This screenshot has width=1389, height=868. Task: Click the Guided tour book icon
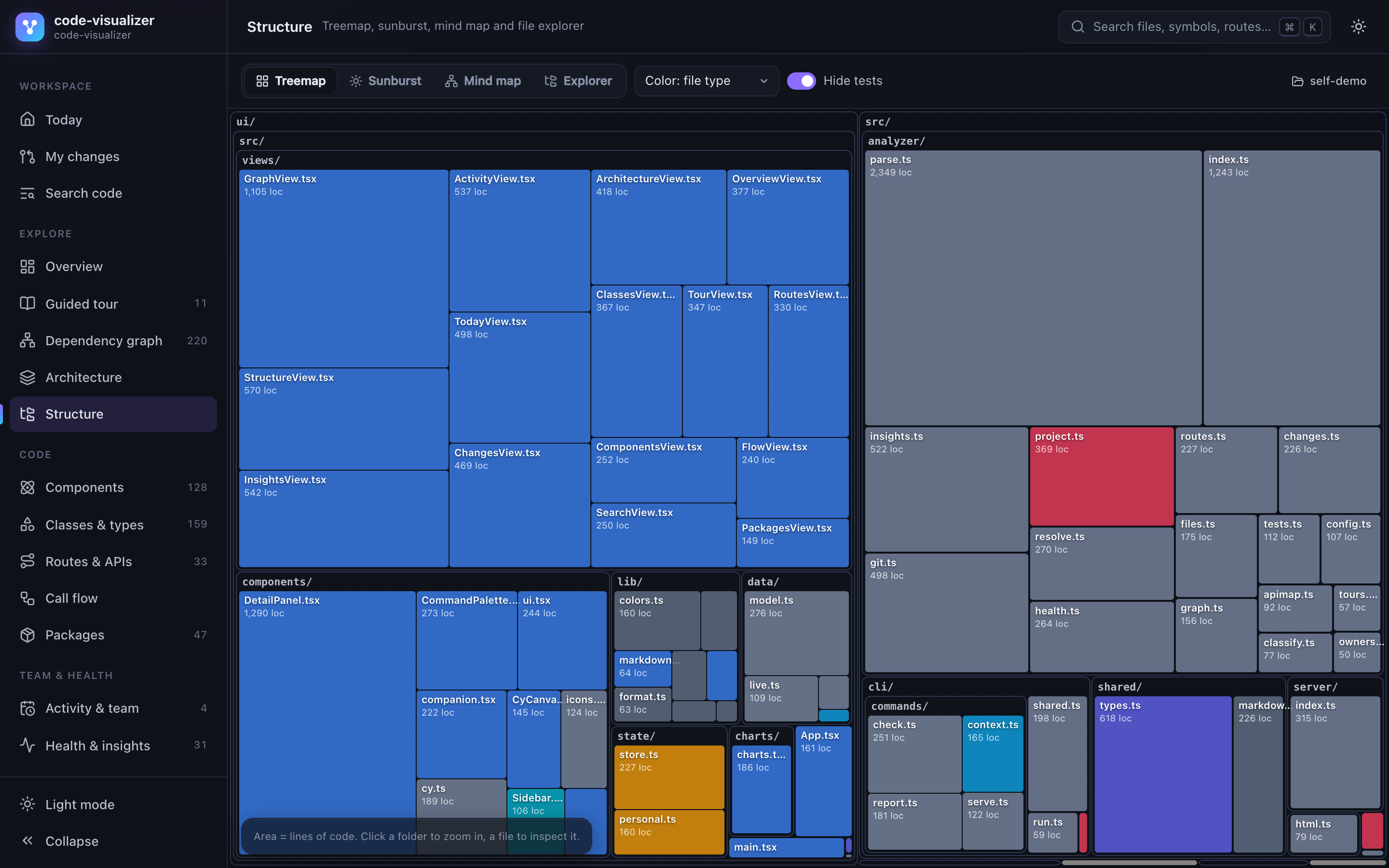27,303
